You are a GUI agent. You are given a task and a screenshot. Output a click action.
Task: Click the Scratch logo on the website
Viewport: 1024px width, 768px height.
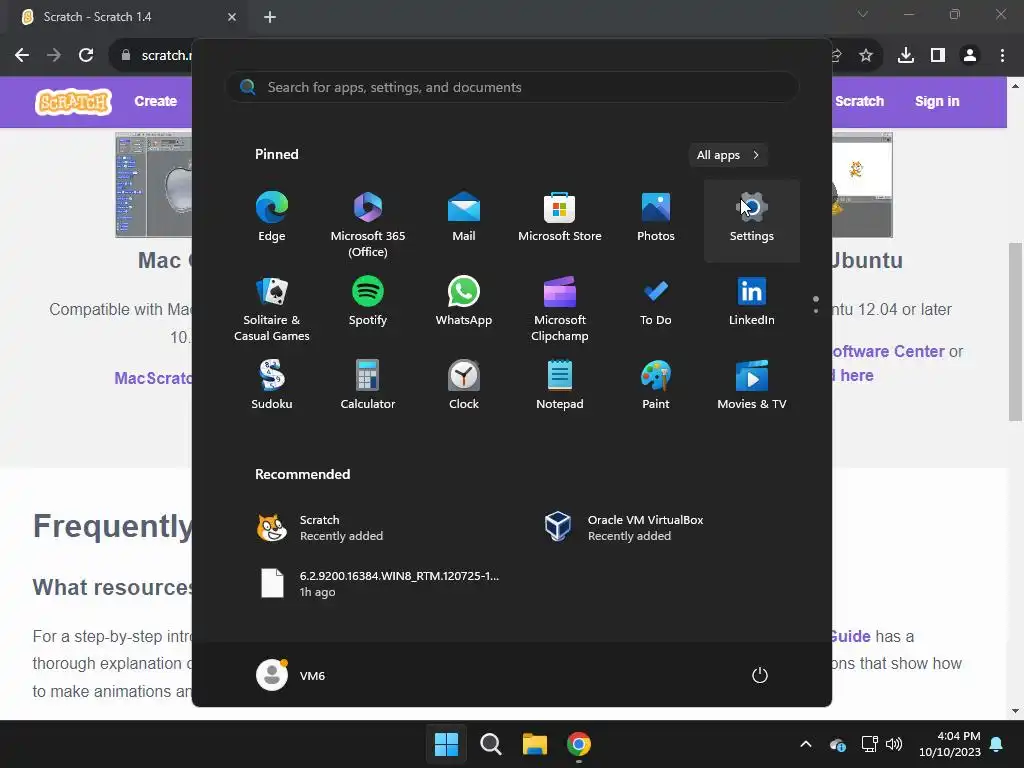pos(73,102)
